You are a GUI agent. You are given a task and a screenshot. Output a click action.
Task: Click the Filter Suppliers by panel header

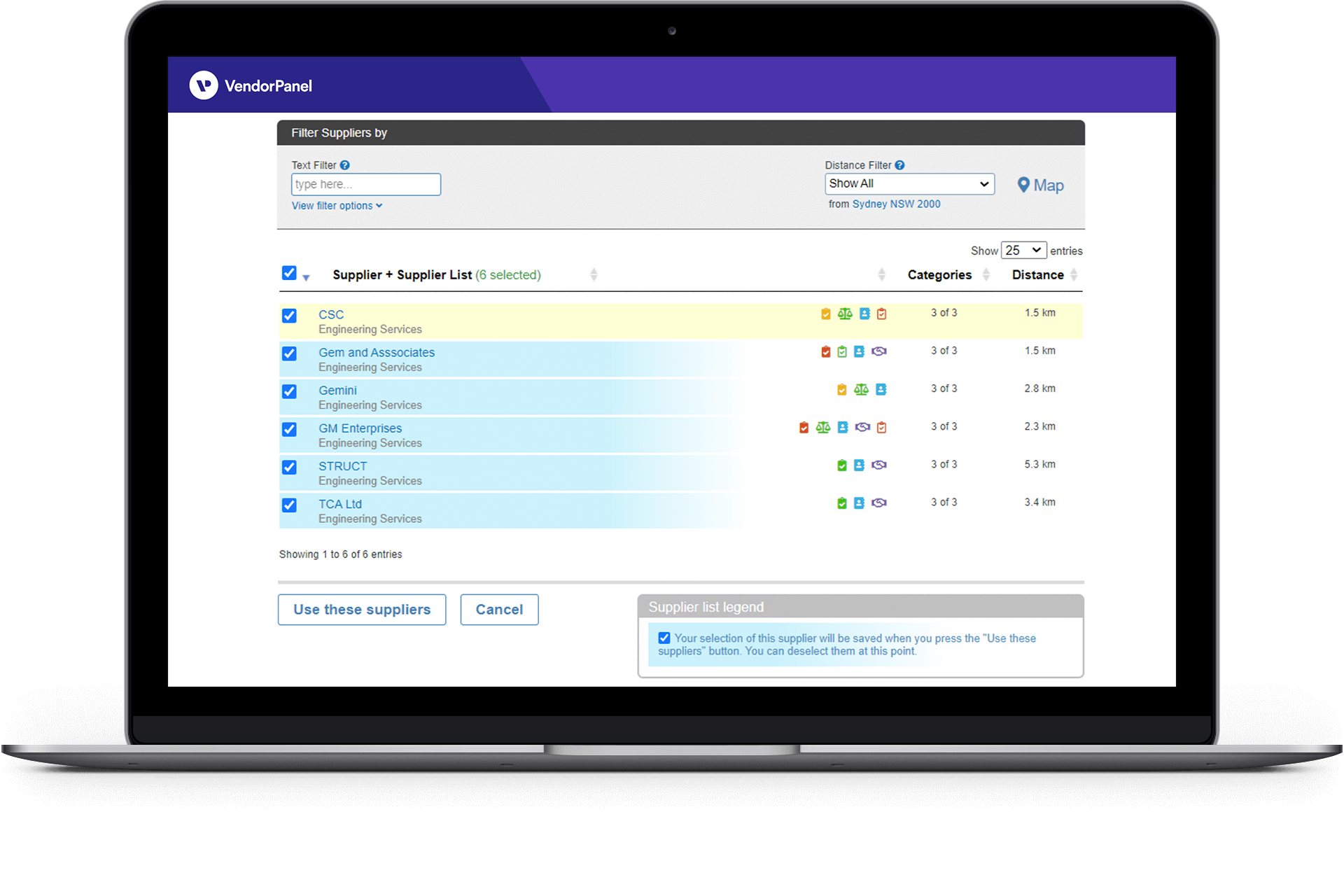point(681,133)
